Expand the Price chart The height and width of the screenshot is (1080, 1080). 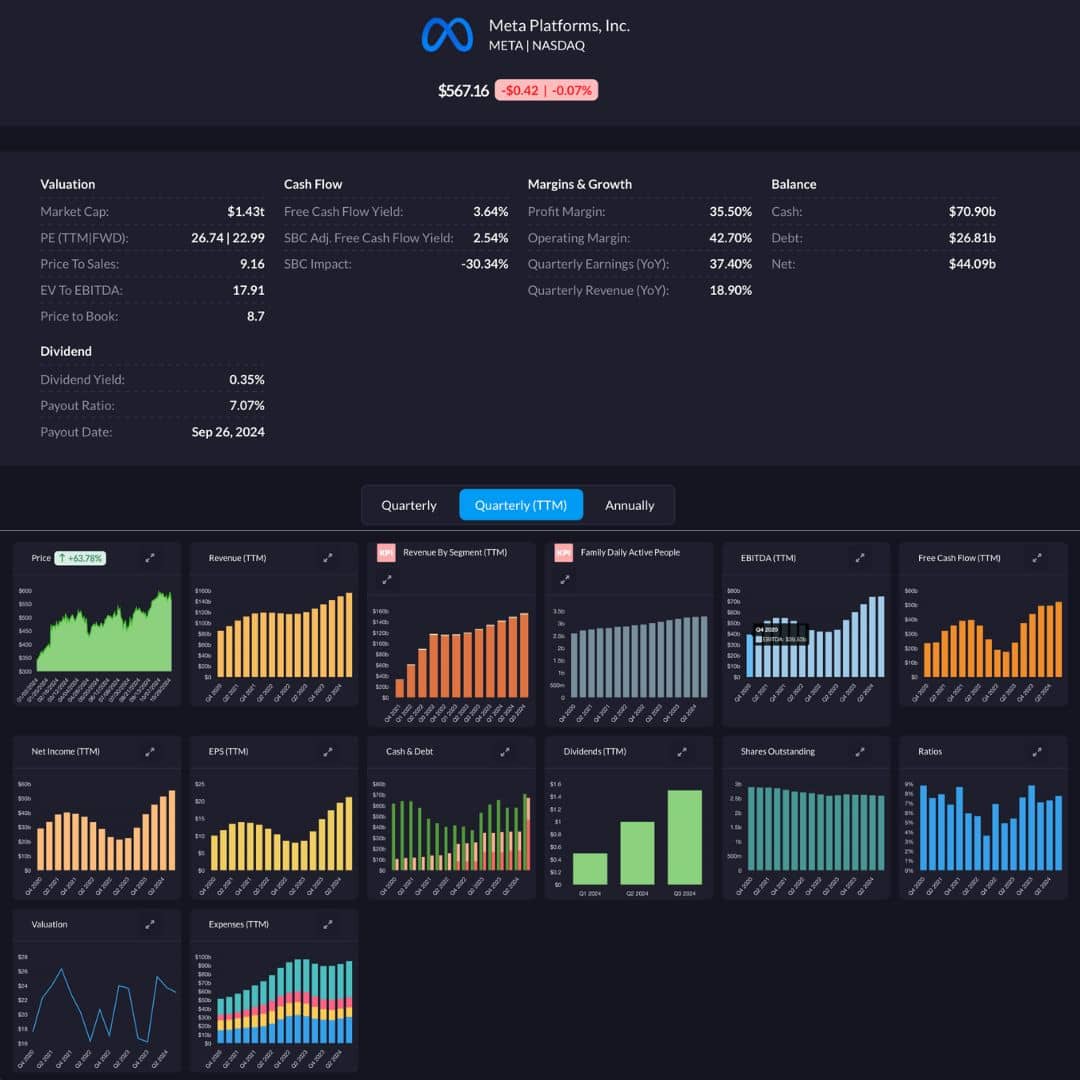[x=149, y=558]
